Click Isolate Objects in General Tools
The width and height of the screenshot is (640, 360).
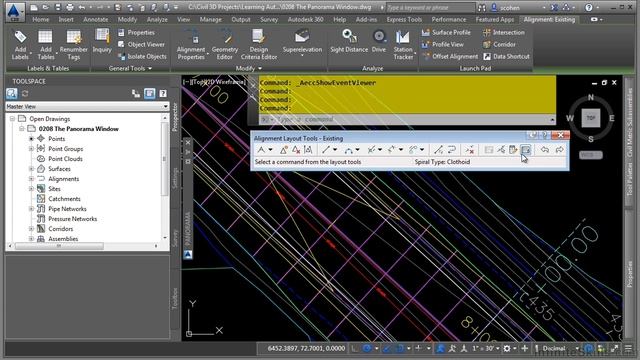tap(142, 56)
